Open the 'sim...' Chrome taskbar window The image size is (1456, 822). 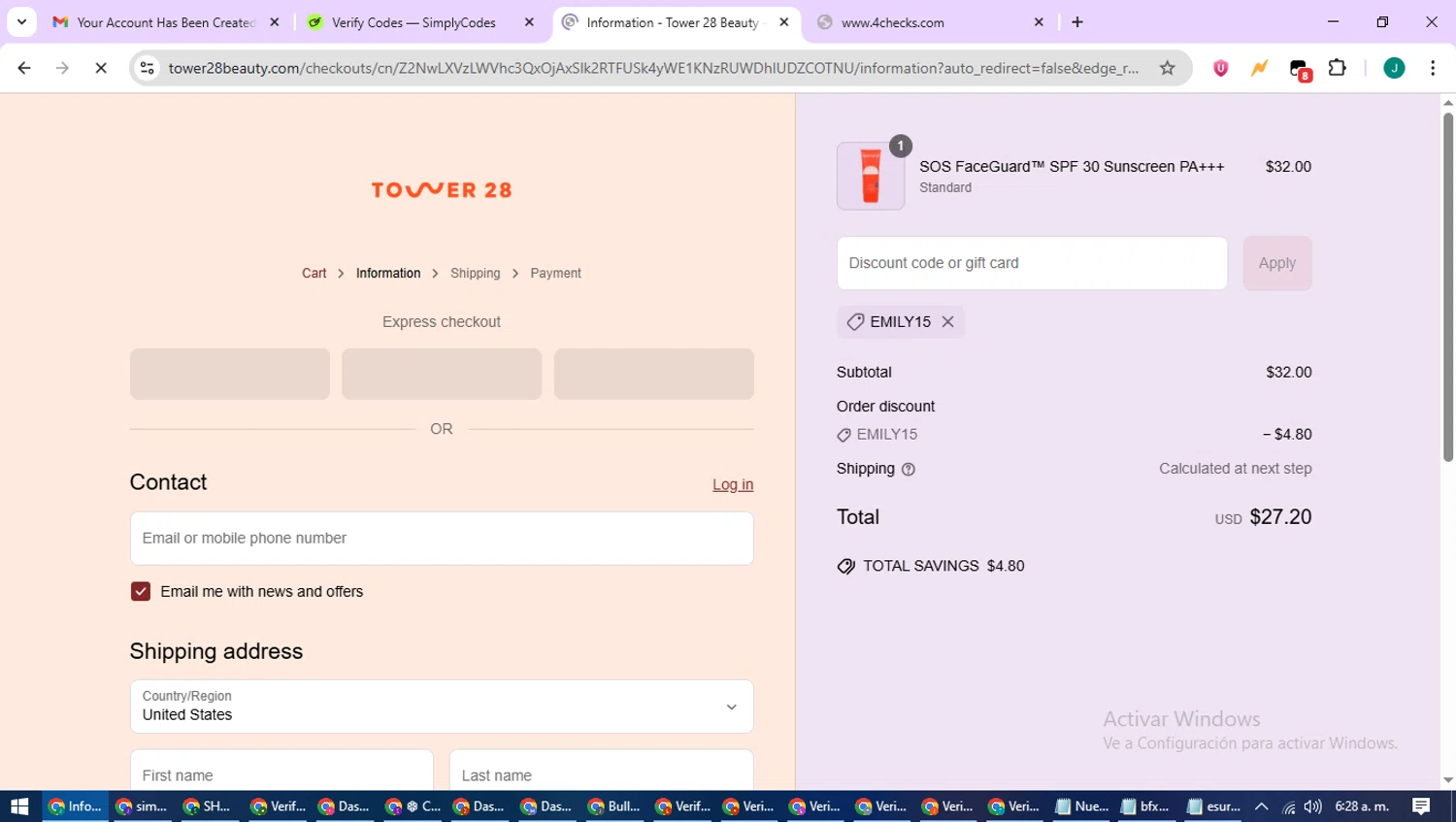142,806
